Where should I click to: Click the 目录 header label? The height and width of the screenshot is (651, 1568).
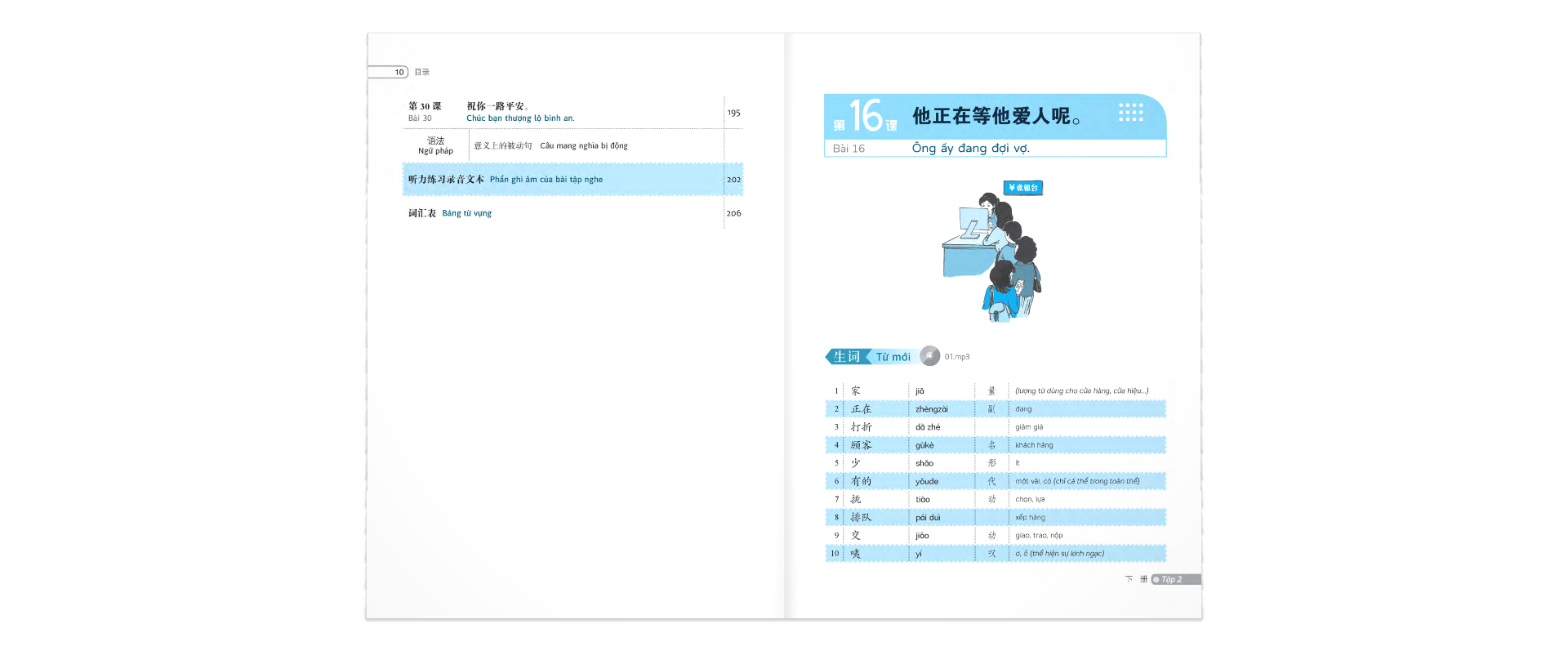(421, 72)
